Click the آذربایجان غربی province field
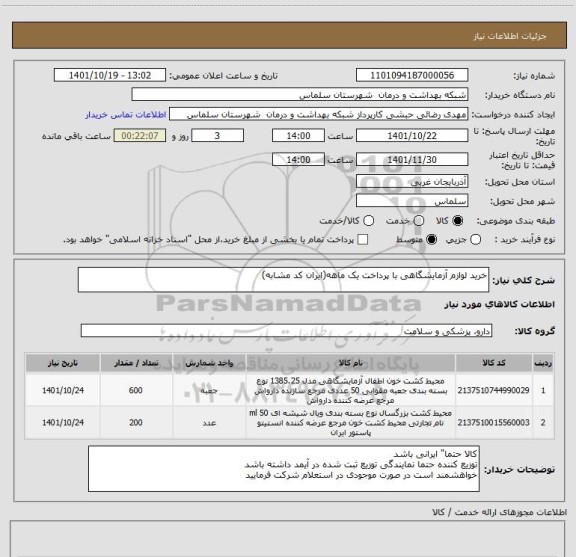This screenshot has width=576, height=557. pos(412,182)
